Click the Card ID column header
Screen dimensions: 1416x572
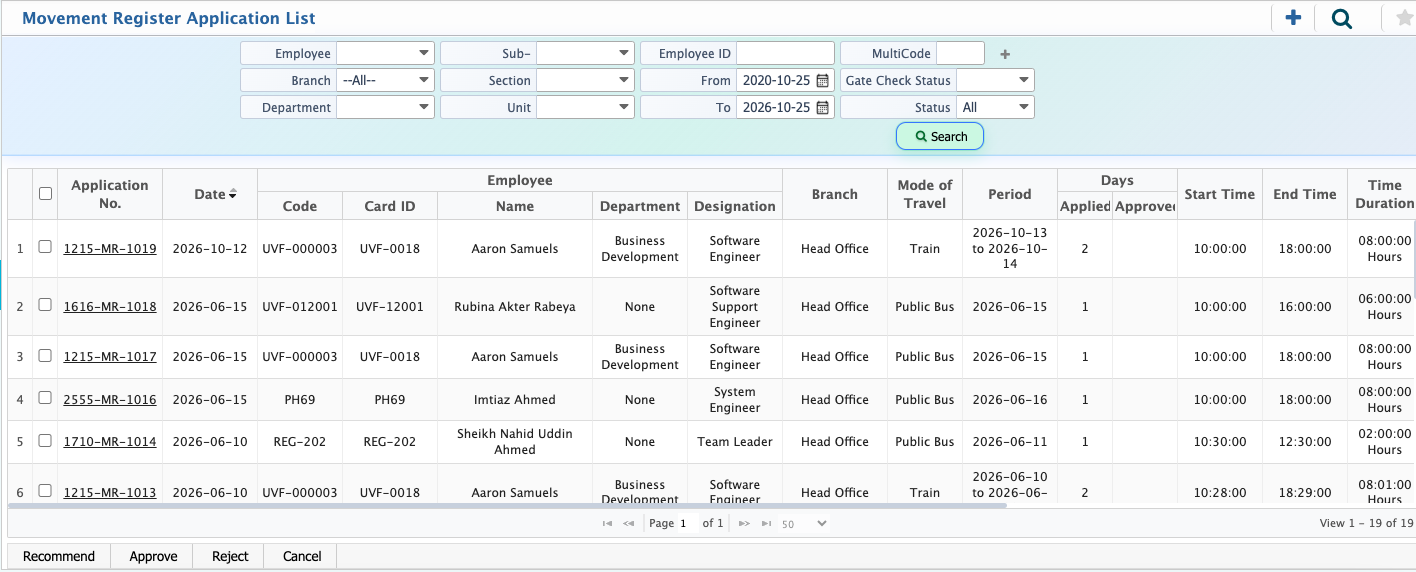390,206
